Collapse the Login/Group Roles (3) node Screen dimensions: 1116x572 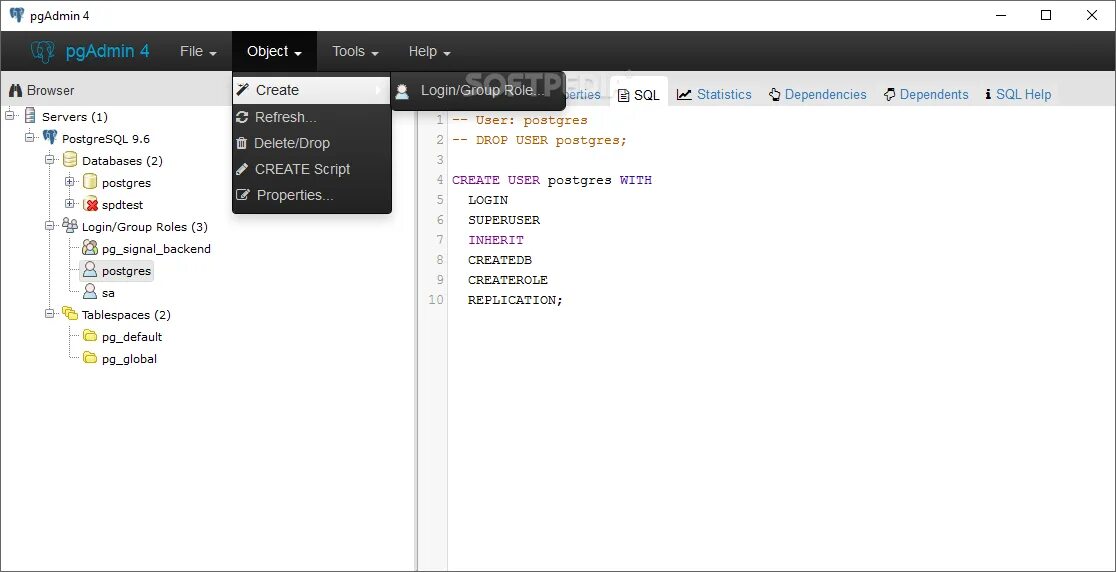(x=50, y=226)
